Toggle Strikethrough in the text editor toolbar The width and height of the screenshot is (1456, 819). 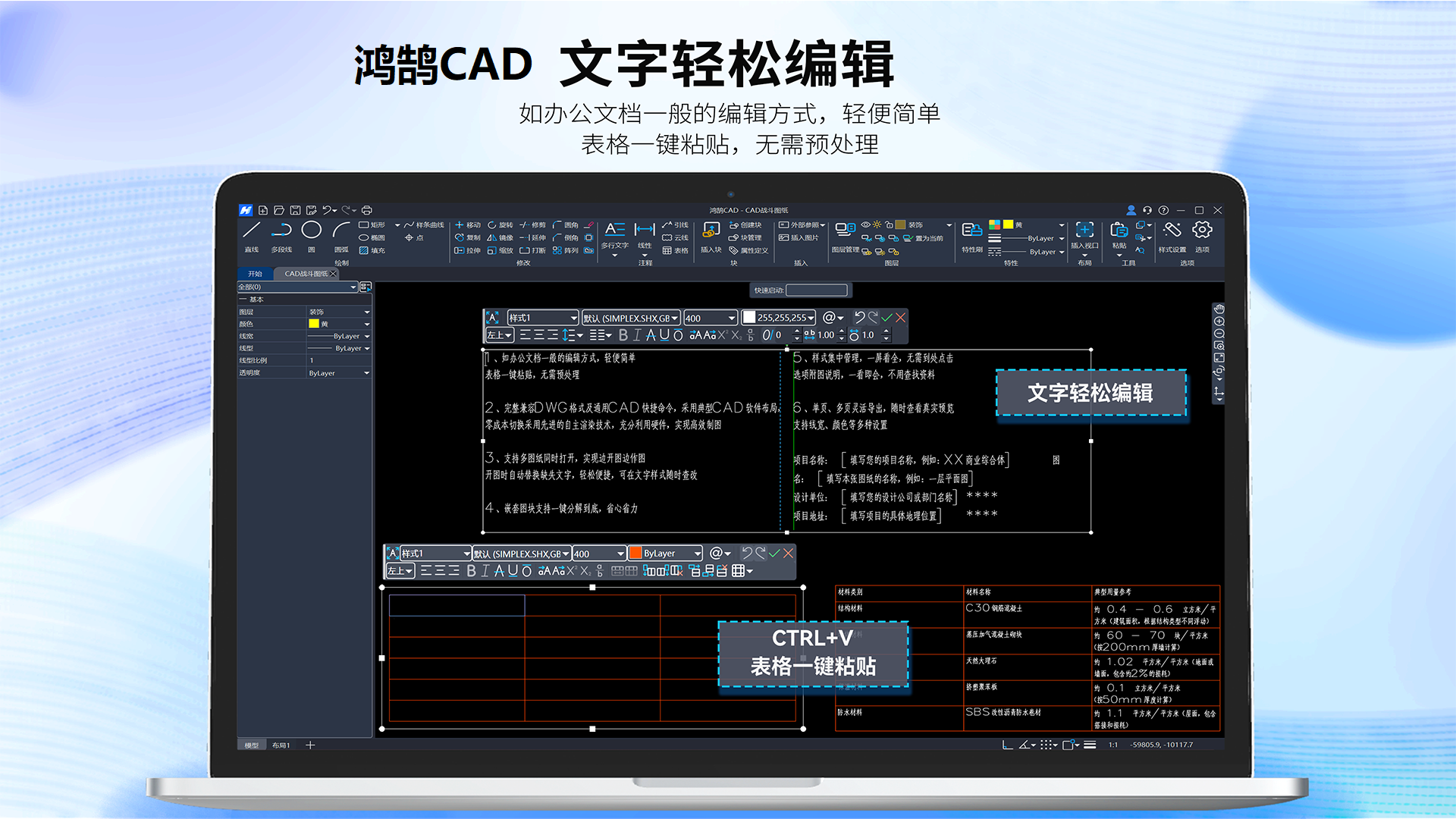tap(651, 335)
